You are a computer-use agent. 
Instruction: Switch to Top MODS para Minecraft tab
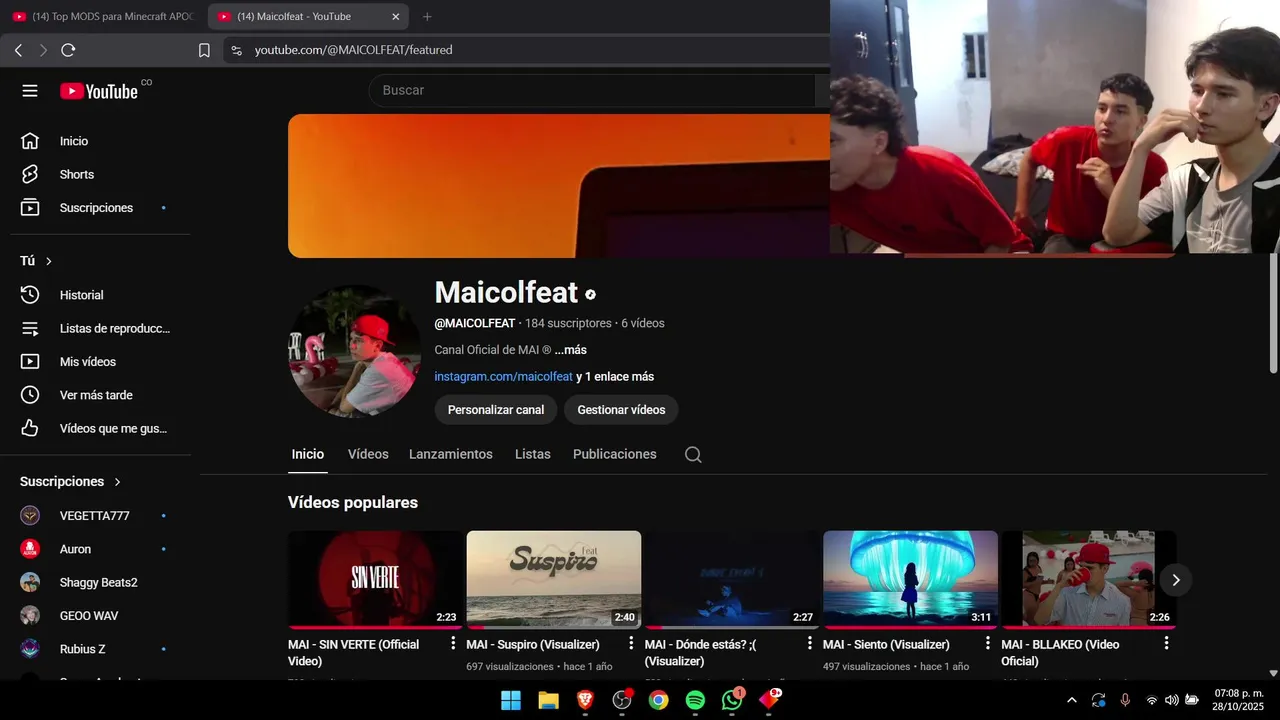(103, 16)
